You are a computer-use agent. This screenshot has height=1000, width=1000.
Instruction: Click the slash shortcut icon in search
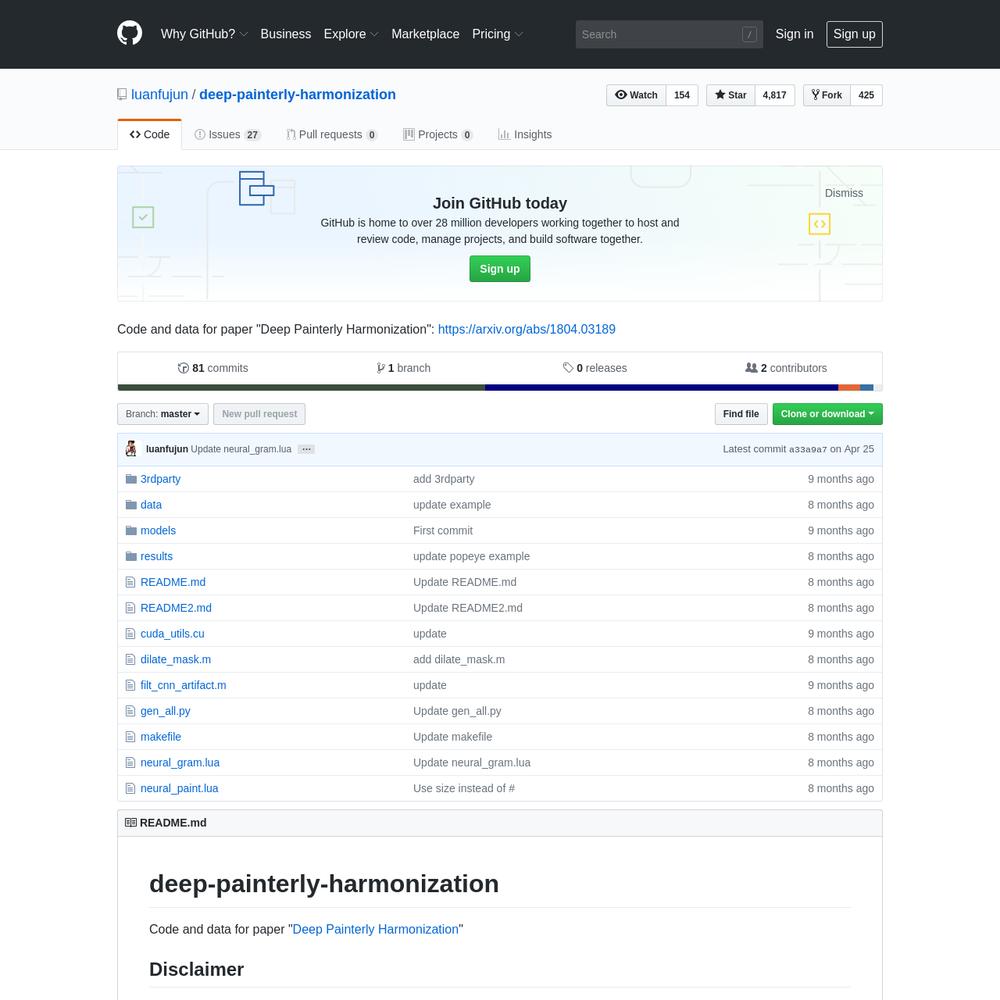coord(749,34)
